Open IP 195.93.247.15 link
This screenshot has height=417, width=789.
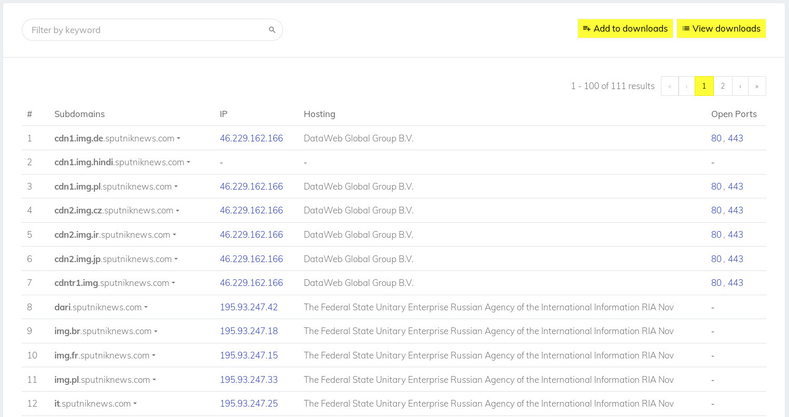[x=249, y=355]
